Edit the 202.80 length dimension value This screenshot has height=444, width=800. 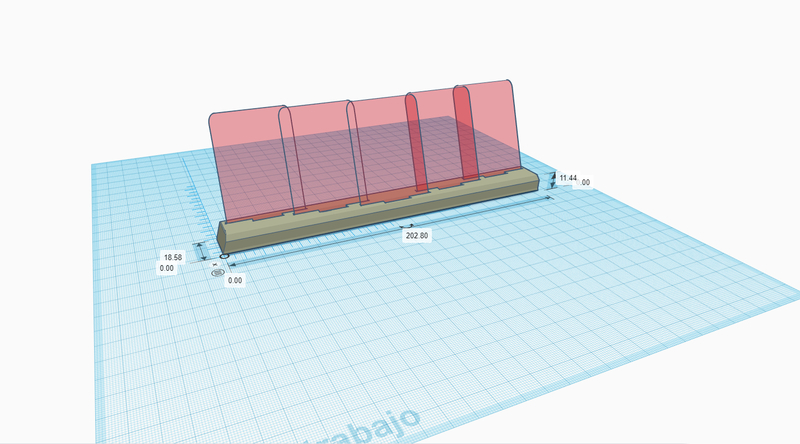[x=417, y=236]
